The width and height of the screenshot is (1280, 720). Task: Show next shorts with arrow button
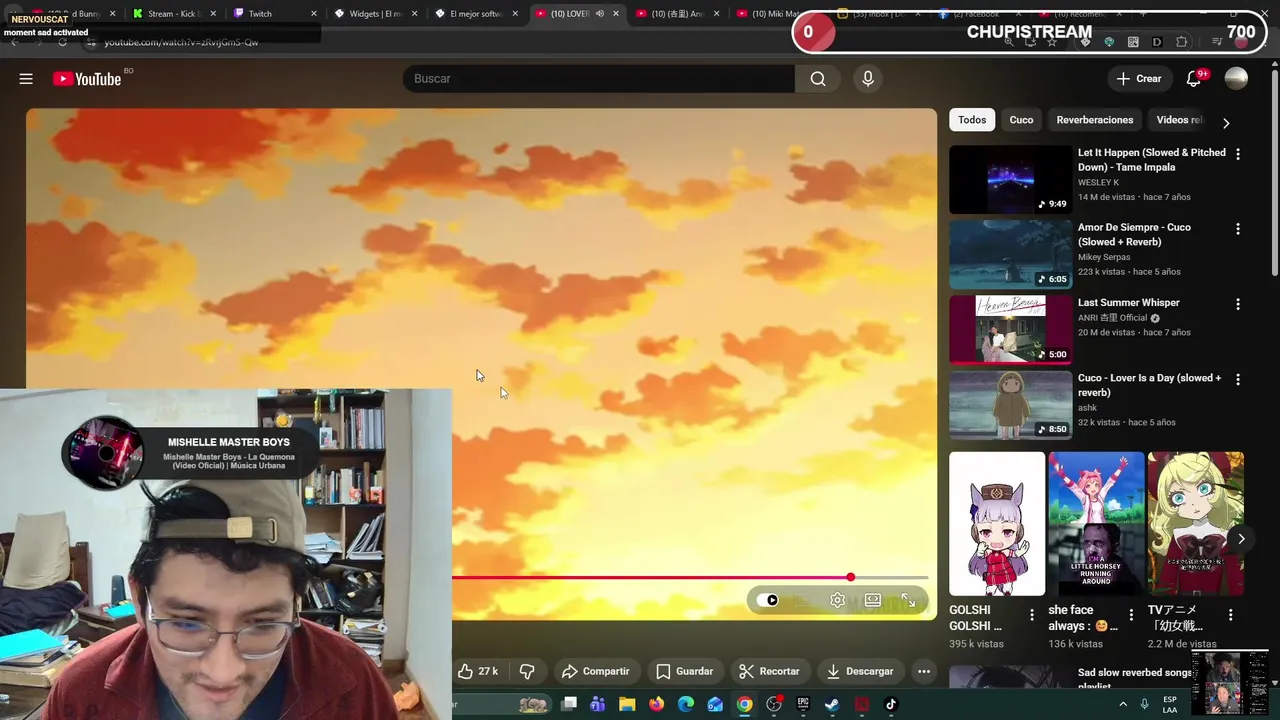click(1241, 538)
